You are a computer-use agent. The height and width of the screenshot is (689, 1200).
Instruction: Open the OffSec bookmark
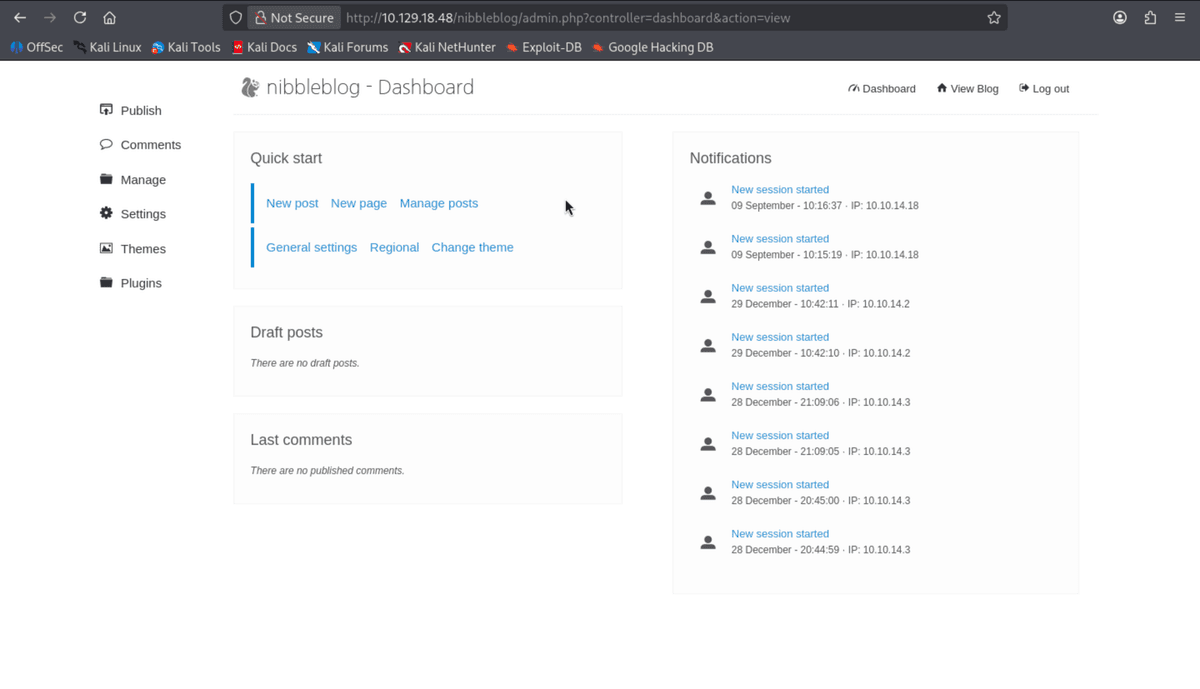(37, 47)
